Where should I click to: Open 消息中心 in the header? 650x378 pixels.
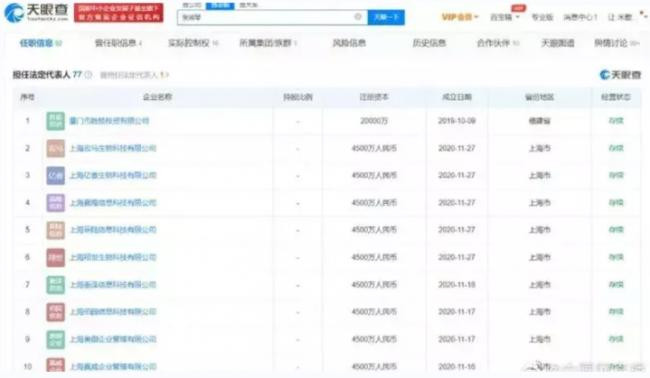(580, 17)
